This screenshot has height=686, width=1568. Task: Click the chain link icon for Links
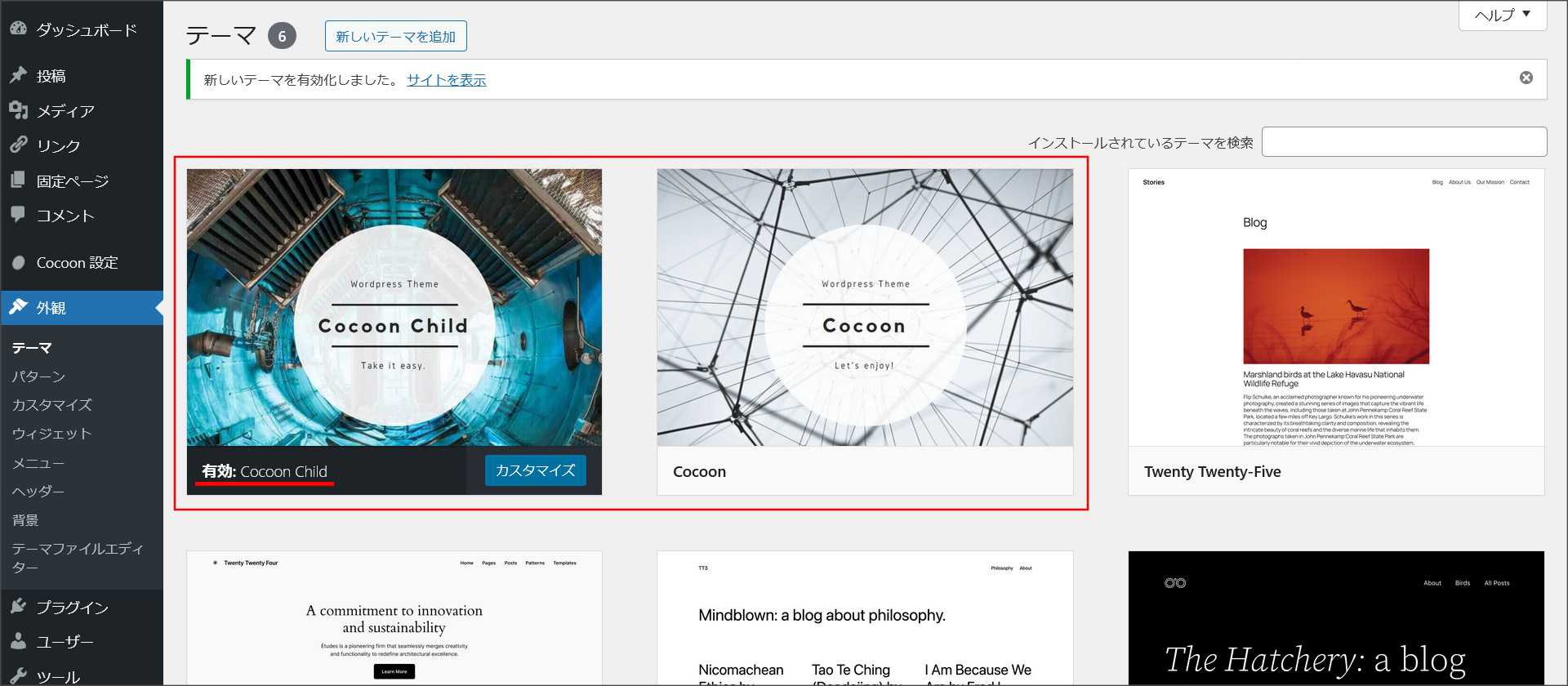point(18,145)
